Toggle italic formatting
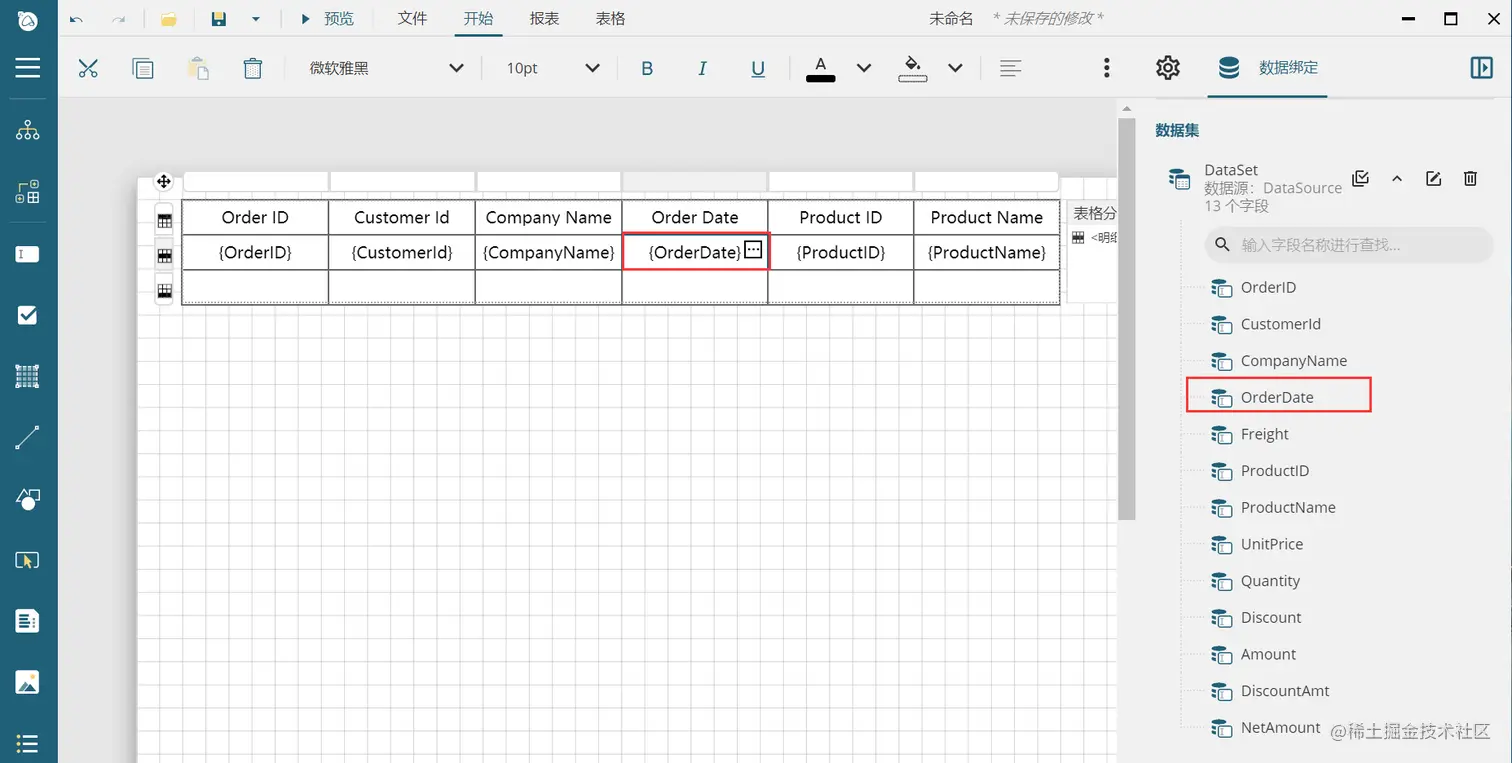1512x763 pixels. tap(702, 68)
